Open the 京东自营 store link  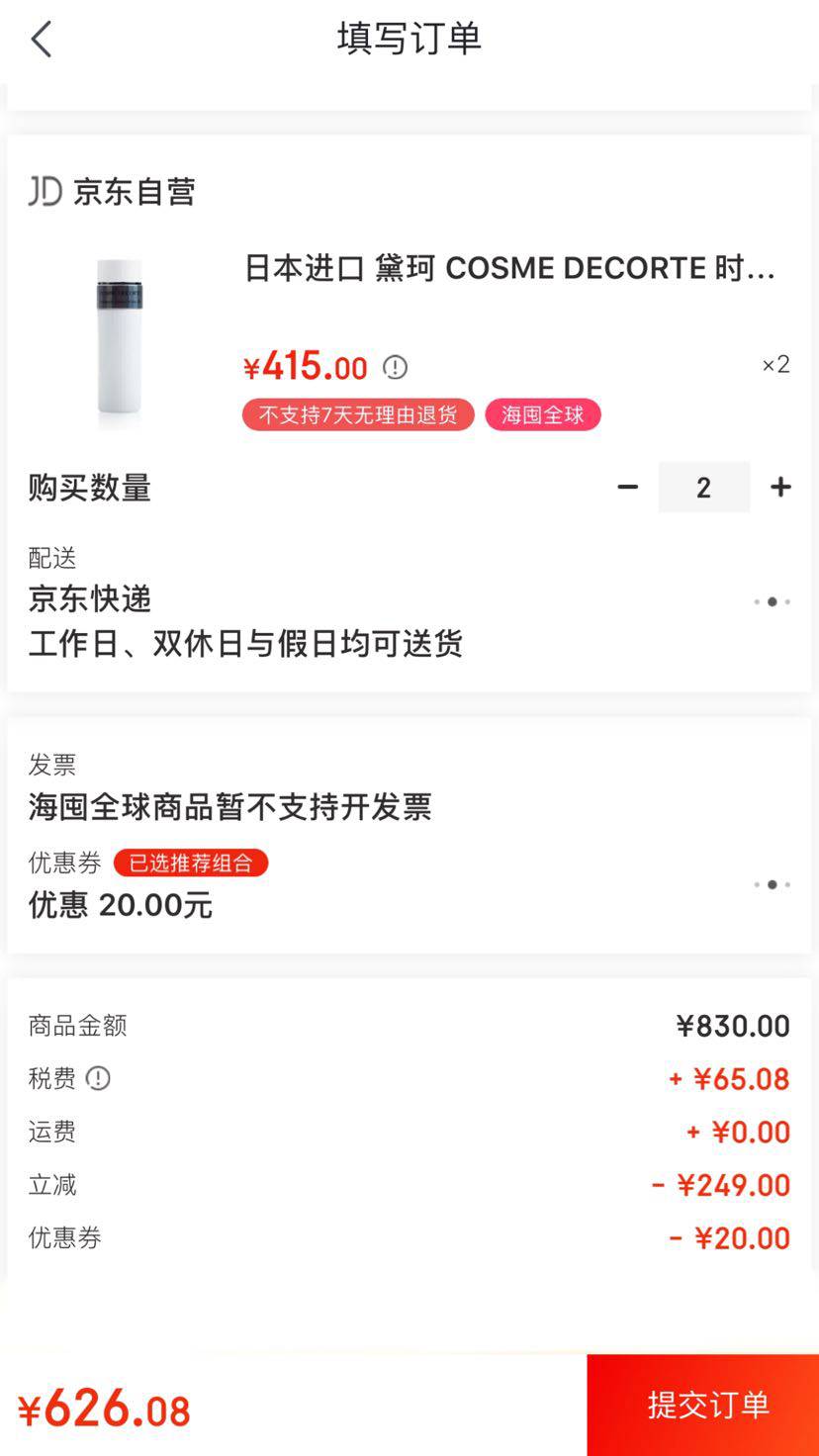[x=134, y=191]
